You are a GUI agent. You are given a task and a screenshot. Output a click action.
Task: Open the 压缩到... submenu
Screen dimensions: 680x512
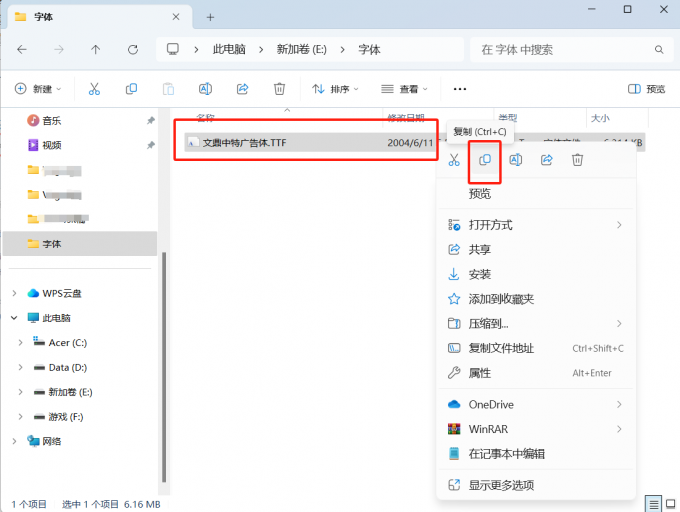click(x=536, y=323)
